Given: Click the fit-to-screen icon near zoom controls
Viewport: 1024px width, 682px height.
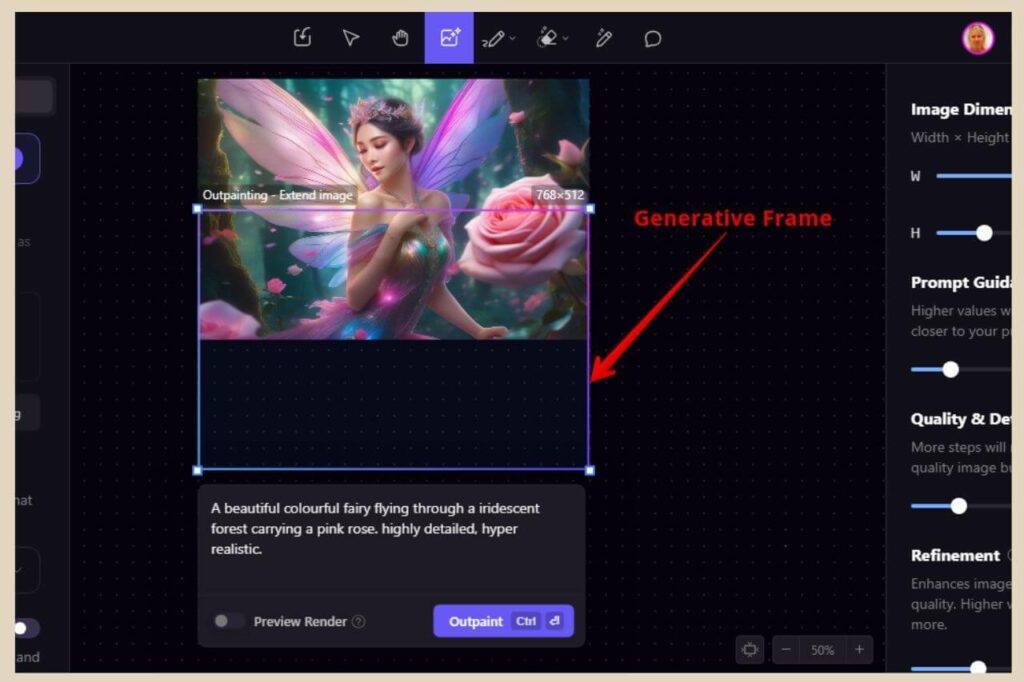Looking at the screenshot, I should pos(750,649).
